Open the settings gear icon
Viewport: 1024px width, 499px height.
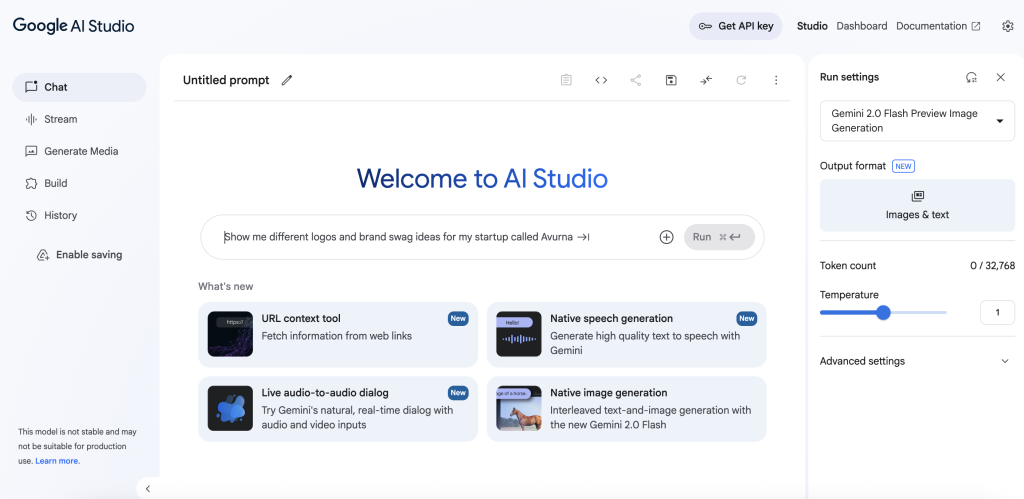tap(1007, 26)
